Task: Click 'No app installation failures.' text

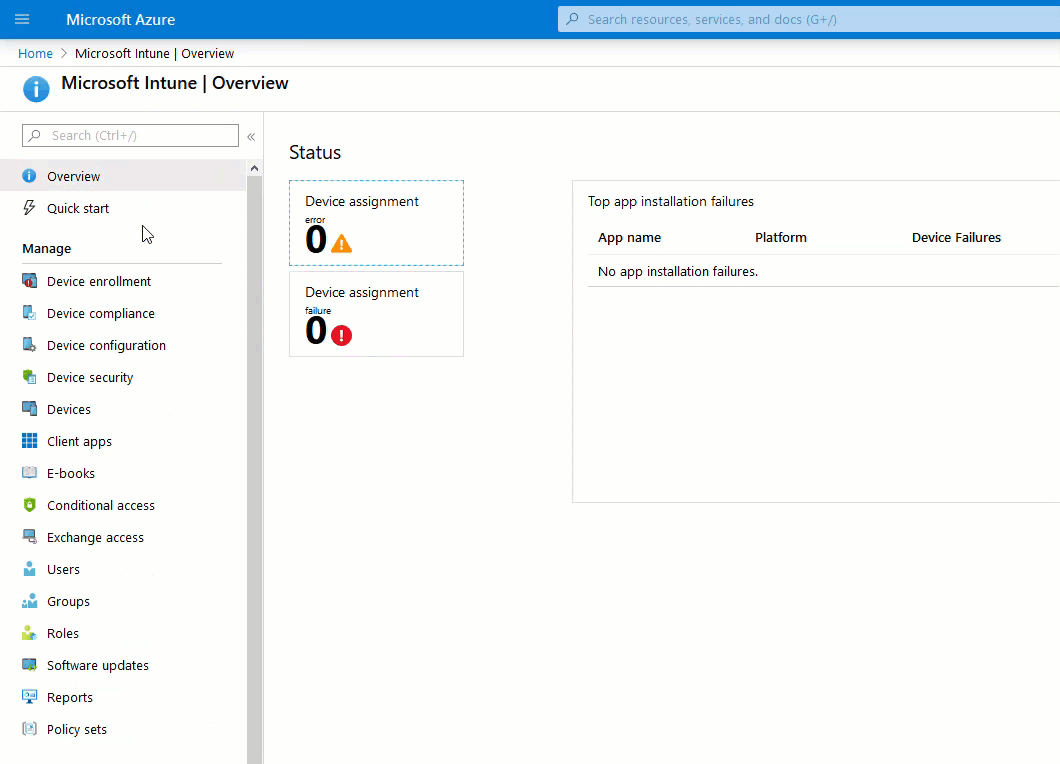Action: [678, 271]
